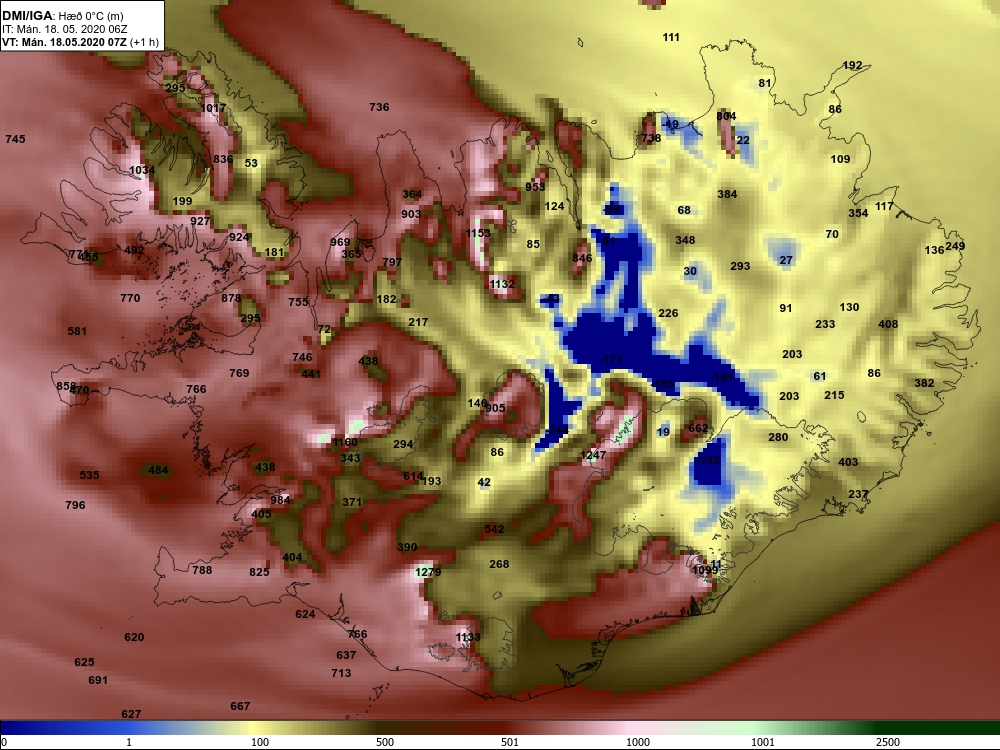Click the map value "1279"
This screenshot has width=1000, height=750.
(x=428, y=571)
